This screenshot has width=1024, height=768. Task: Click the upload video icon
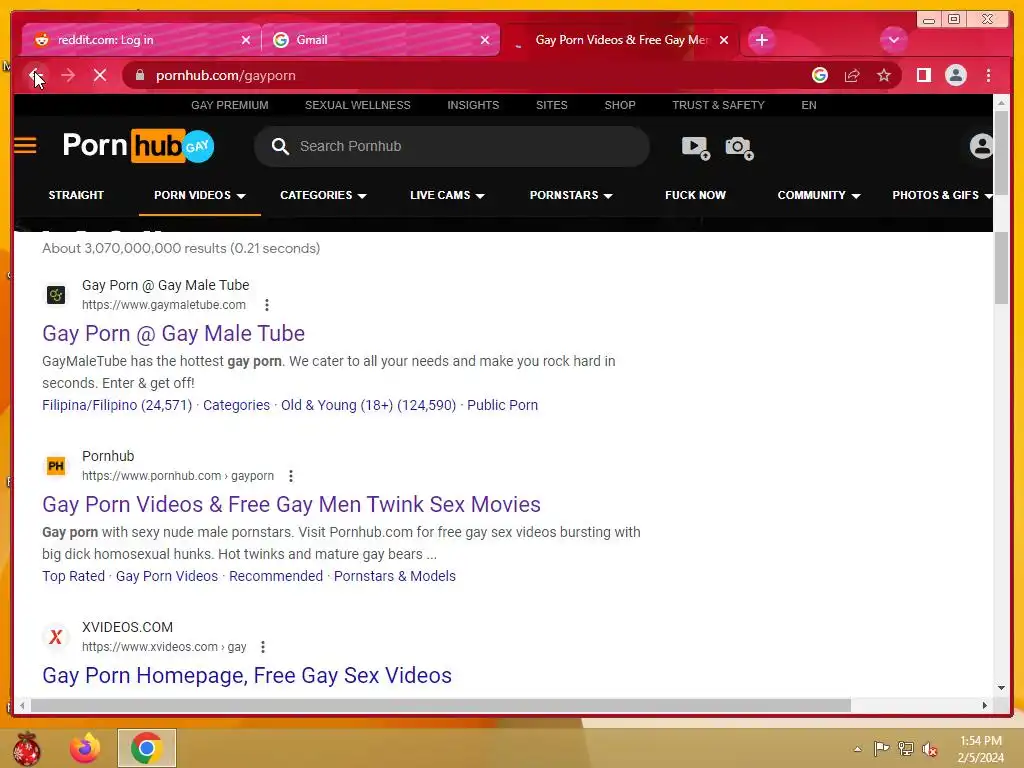696,148
